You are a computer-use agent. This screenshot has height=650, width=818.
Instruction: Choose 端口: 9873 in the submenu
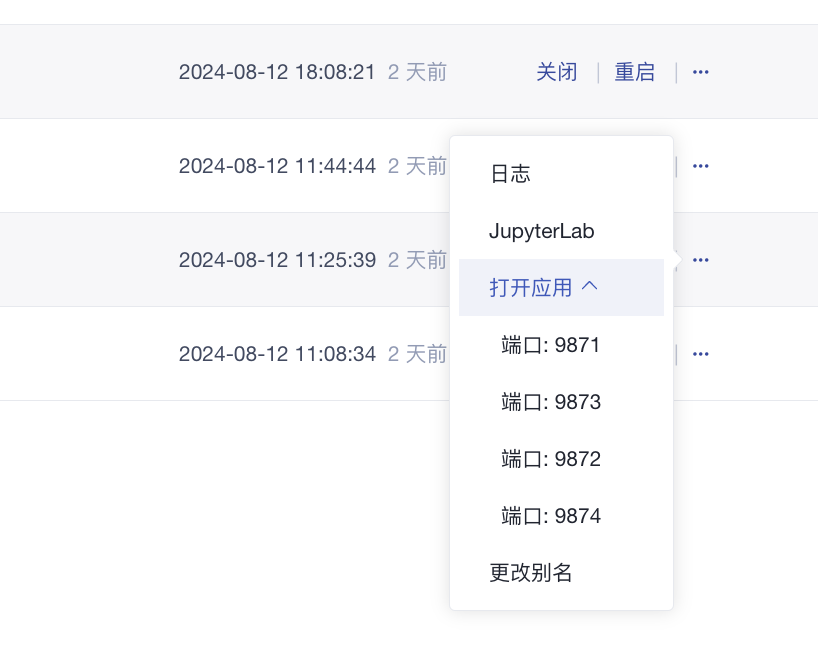[550, 402]
